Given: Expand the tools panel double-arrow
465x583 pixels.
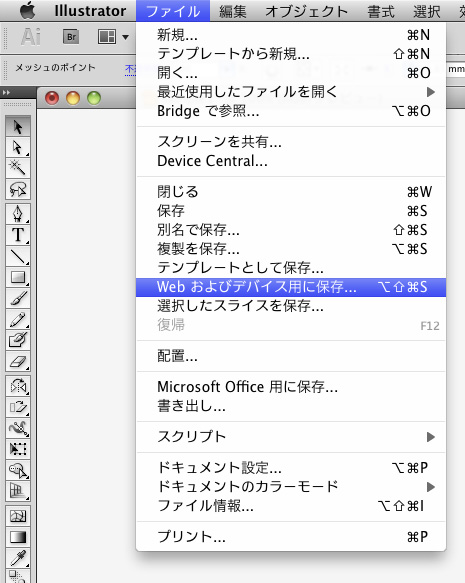Looking at the screenshot, I should click(7, 92).
